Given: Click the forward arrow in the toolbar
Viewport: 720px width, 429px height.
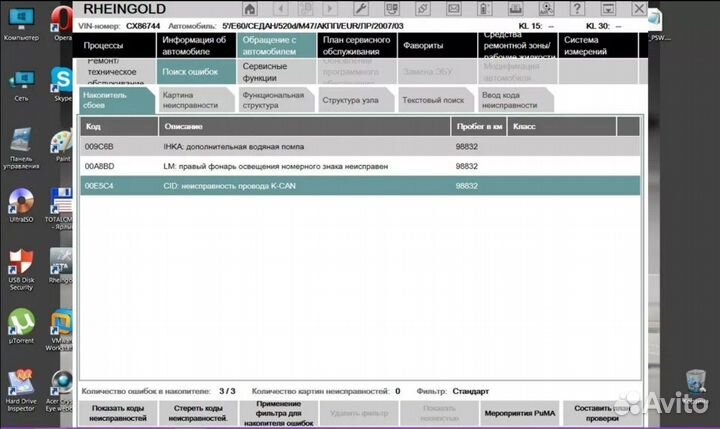Looking at the screenshot, I should 330,9.
